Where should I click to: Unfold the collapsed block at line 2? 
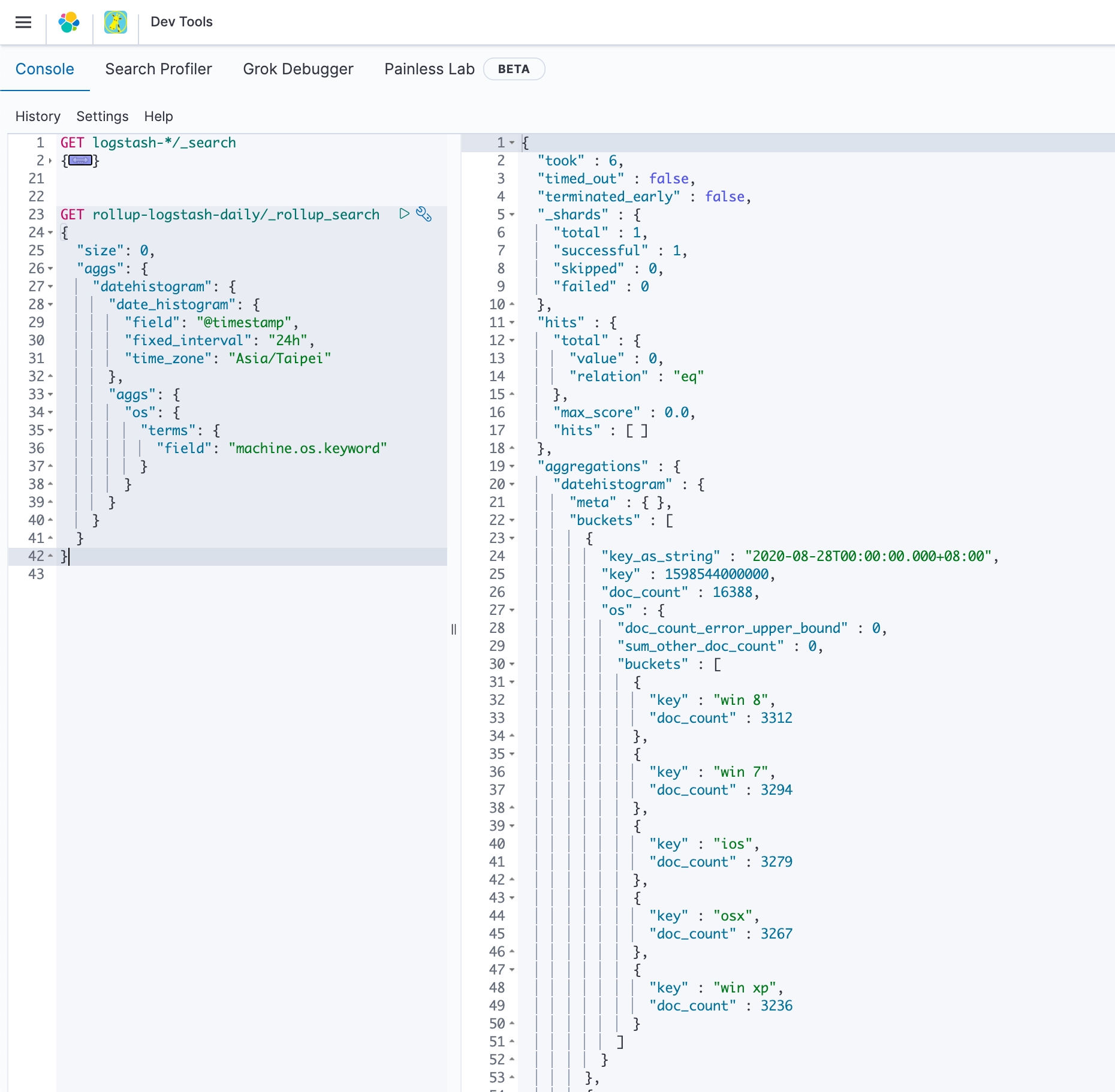click(x=50, y=161)
